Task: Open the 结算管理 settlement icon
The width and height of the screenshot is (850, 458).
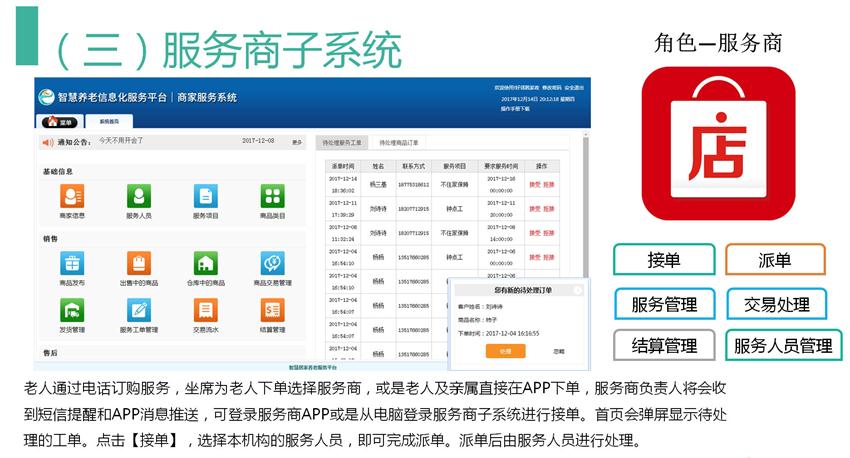Action: [x=272, y=311]
